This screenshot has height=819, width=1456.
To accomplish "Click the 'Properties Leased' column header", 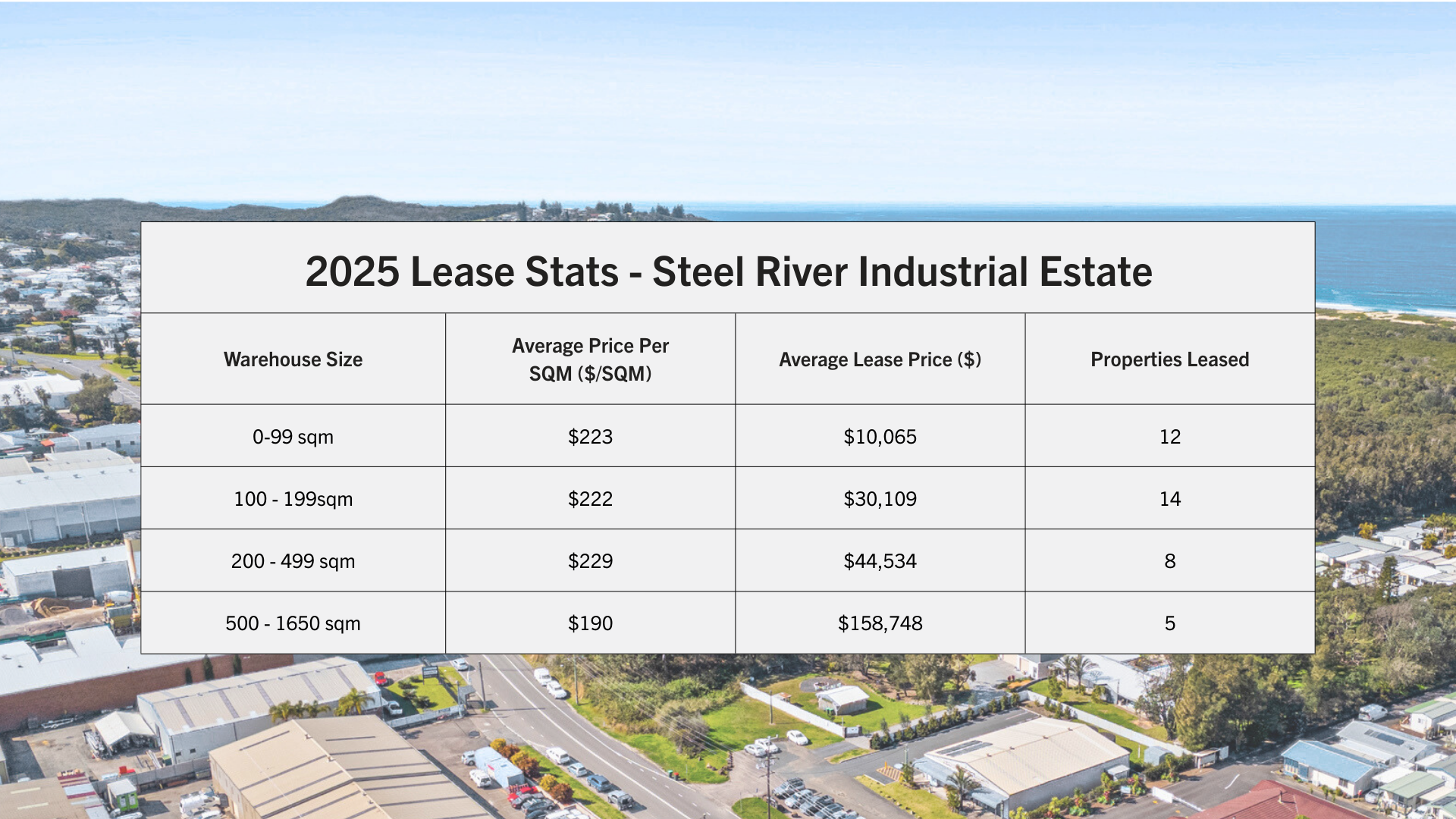I will click(1169, 359).
